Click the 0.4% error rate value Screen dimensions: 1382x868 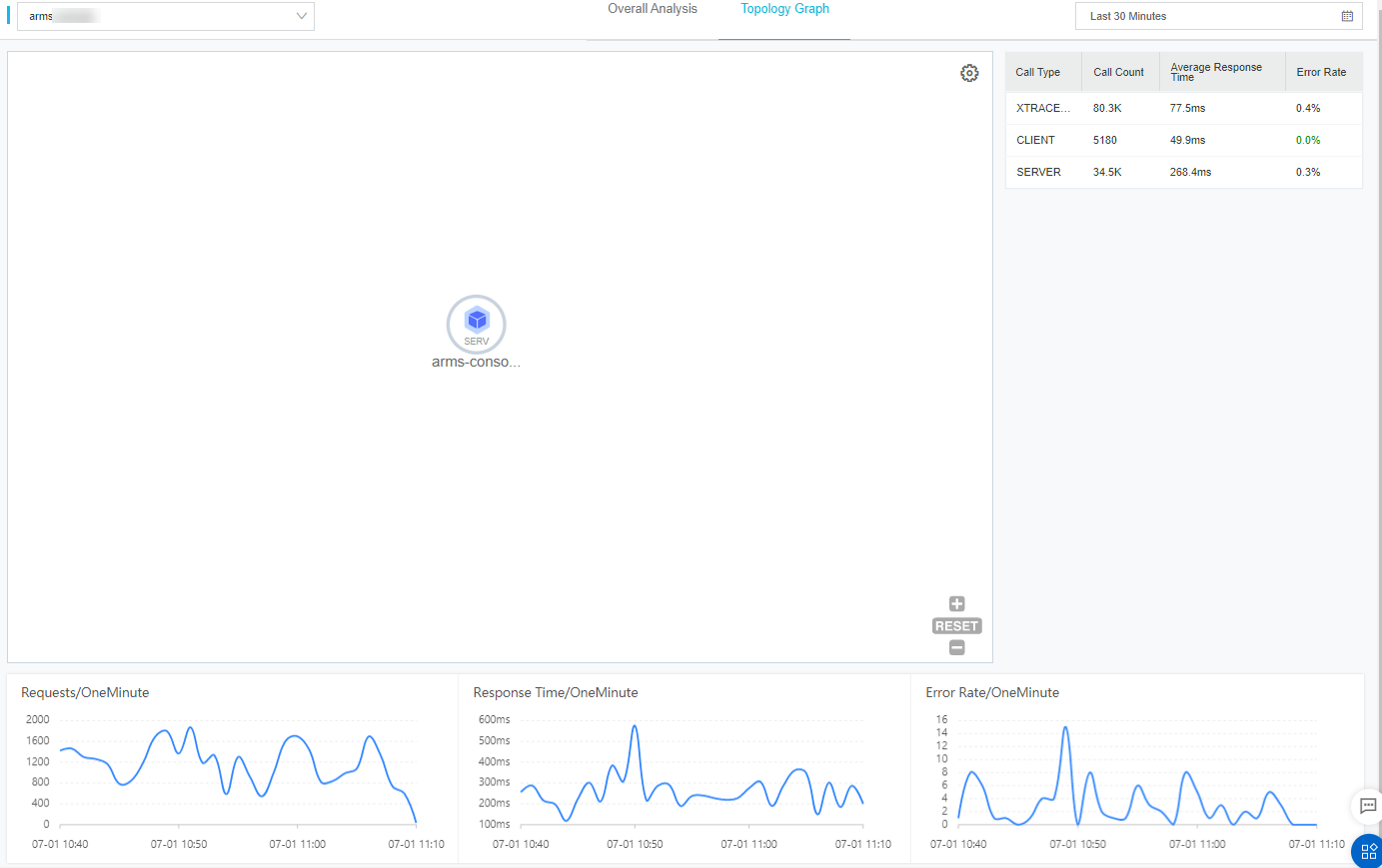click(1308, 108)
